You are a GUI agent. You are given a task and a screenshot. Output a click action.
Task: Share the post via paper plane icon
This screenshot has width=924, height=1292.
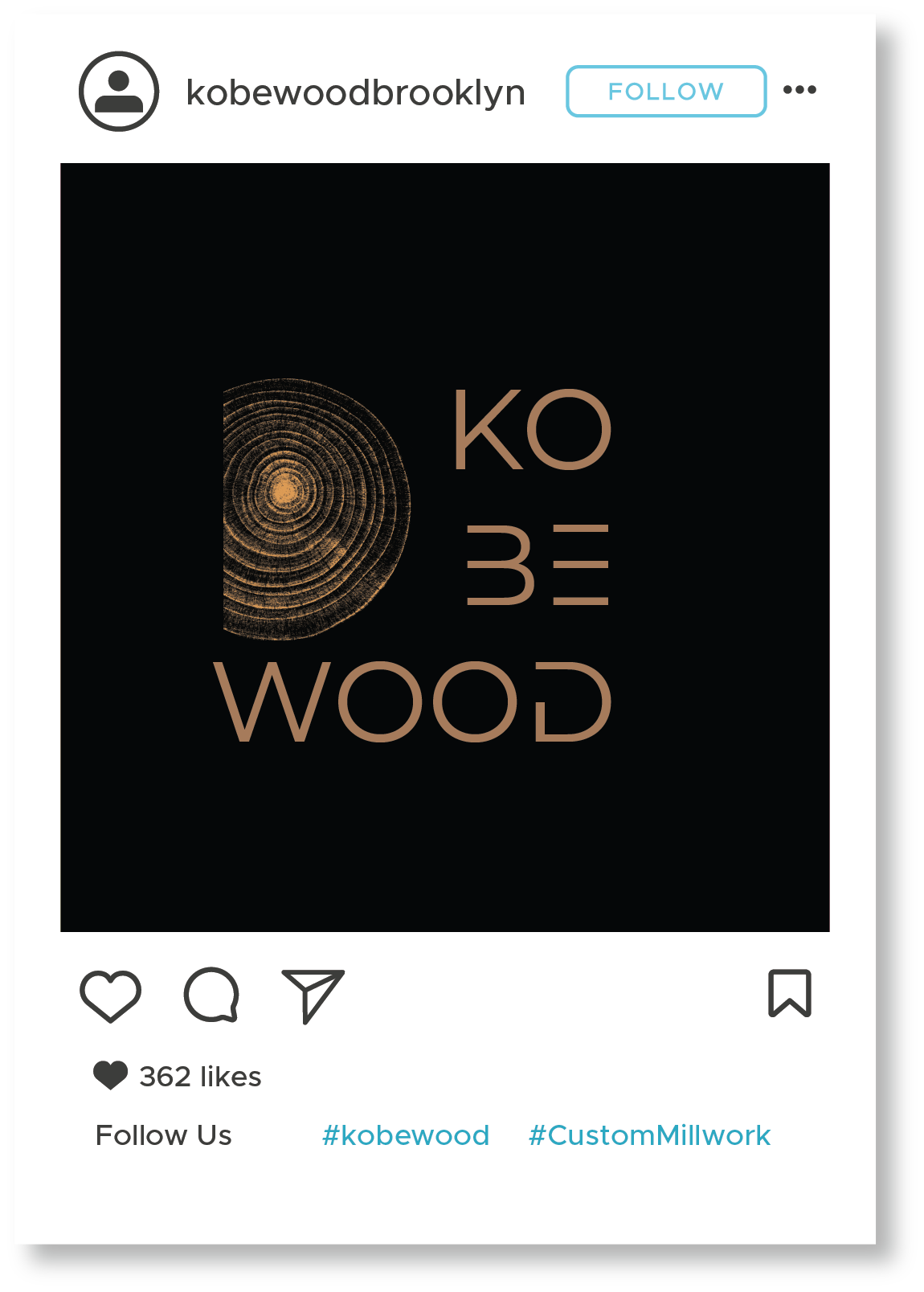pyautogui.click(x=313, y=996)
